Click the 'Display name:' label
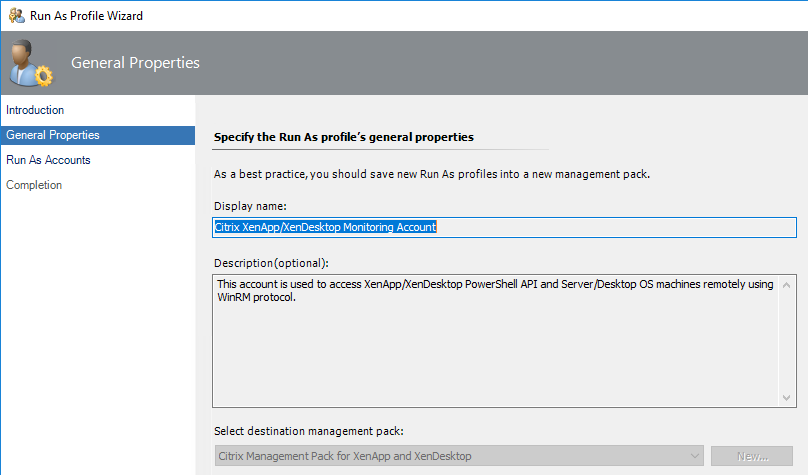The image size is (808, 475). [250, 206]
